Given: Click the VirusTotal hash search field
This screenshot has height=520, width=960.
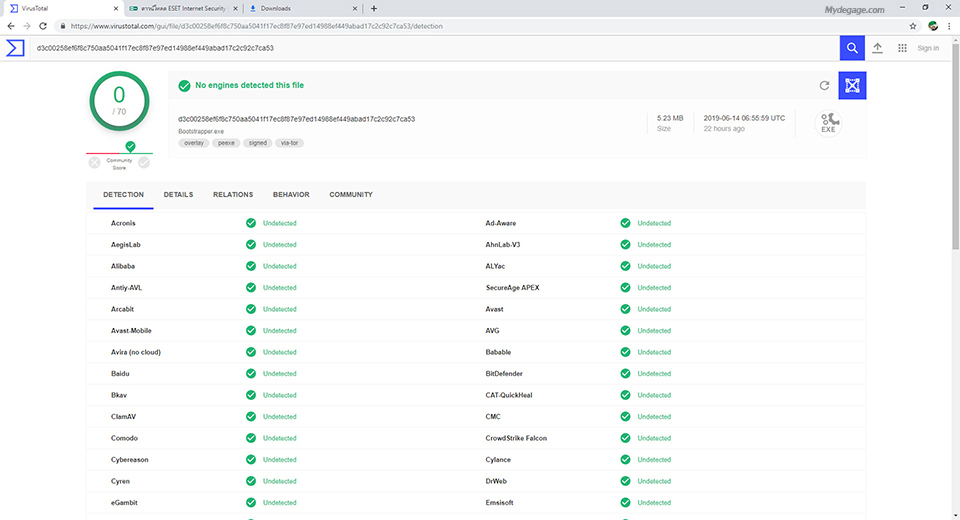Looking at the screenshot, I should pos(435,48).
